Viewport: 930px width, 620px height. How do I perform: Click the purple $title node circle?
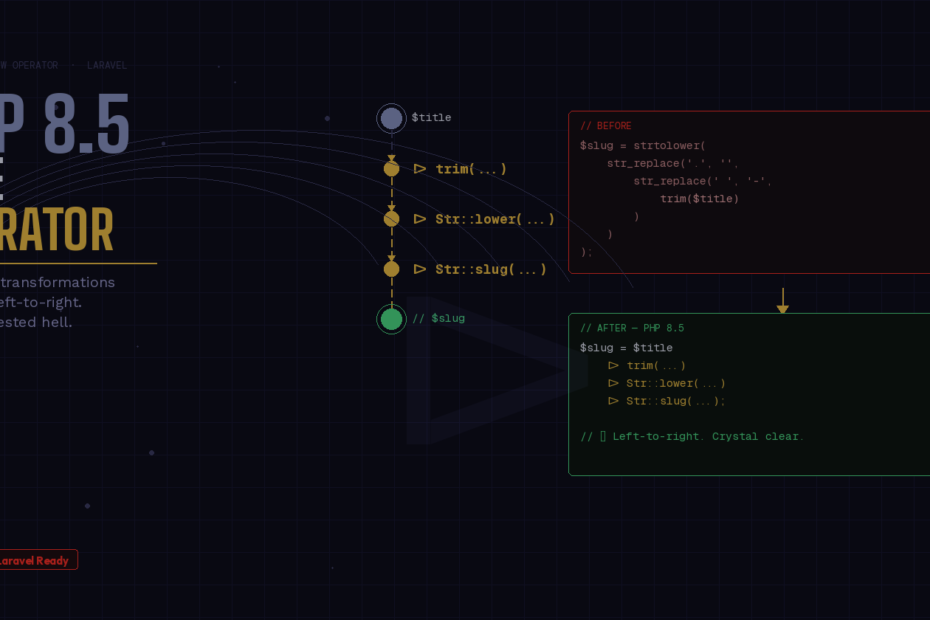391,118
